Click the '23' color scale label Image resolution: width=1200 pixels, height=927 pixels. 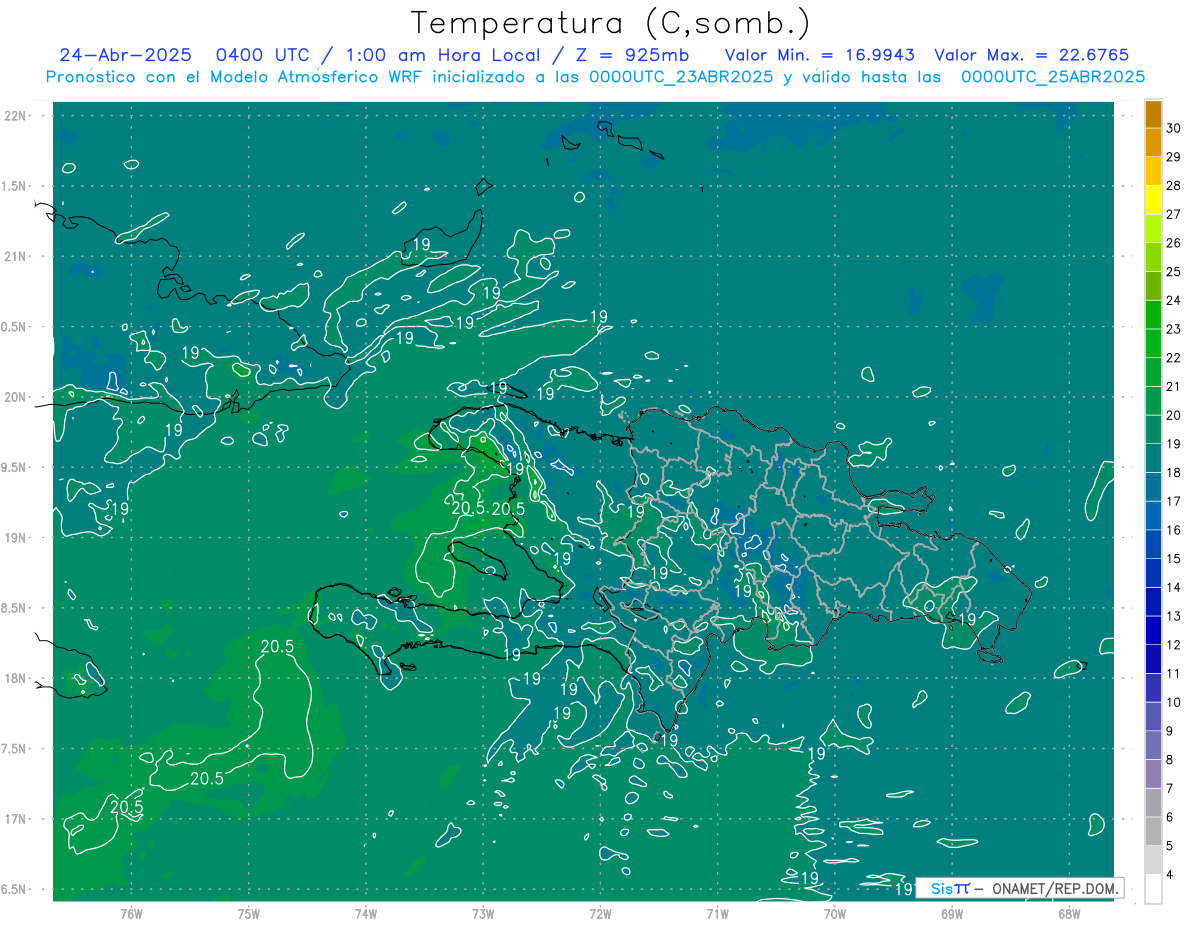(x=1173, y=329)
